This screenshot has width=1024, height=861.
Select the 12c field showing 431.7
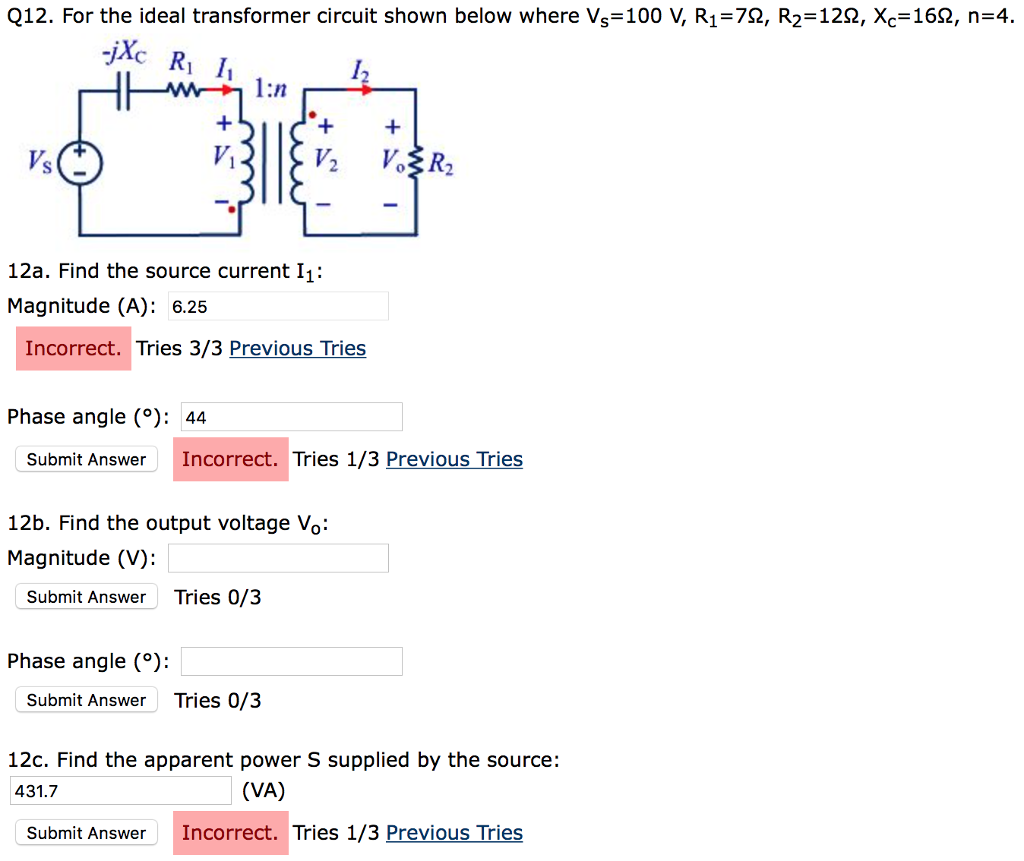(x=120, y=790)
